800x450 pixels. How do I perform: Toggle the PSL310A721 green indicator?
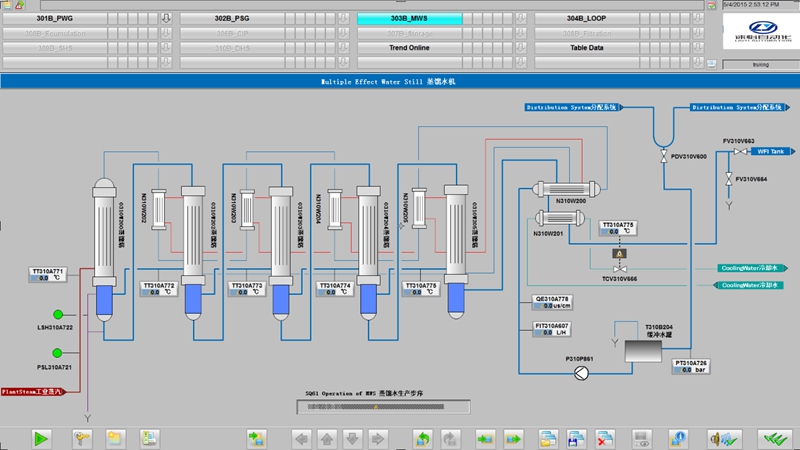point(57,352)
